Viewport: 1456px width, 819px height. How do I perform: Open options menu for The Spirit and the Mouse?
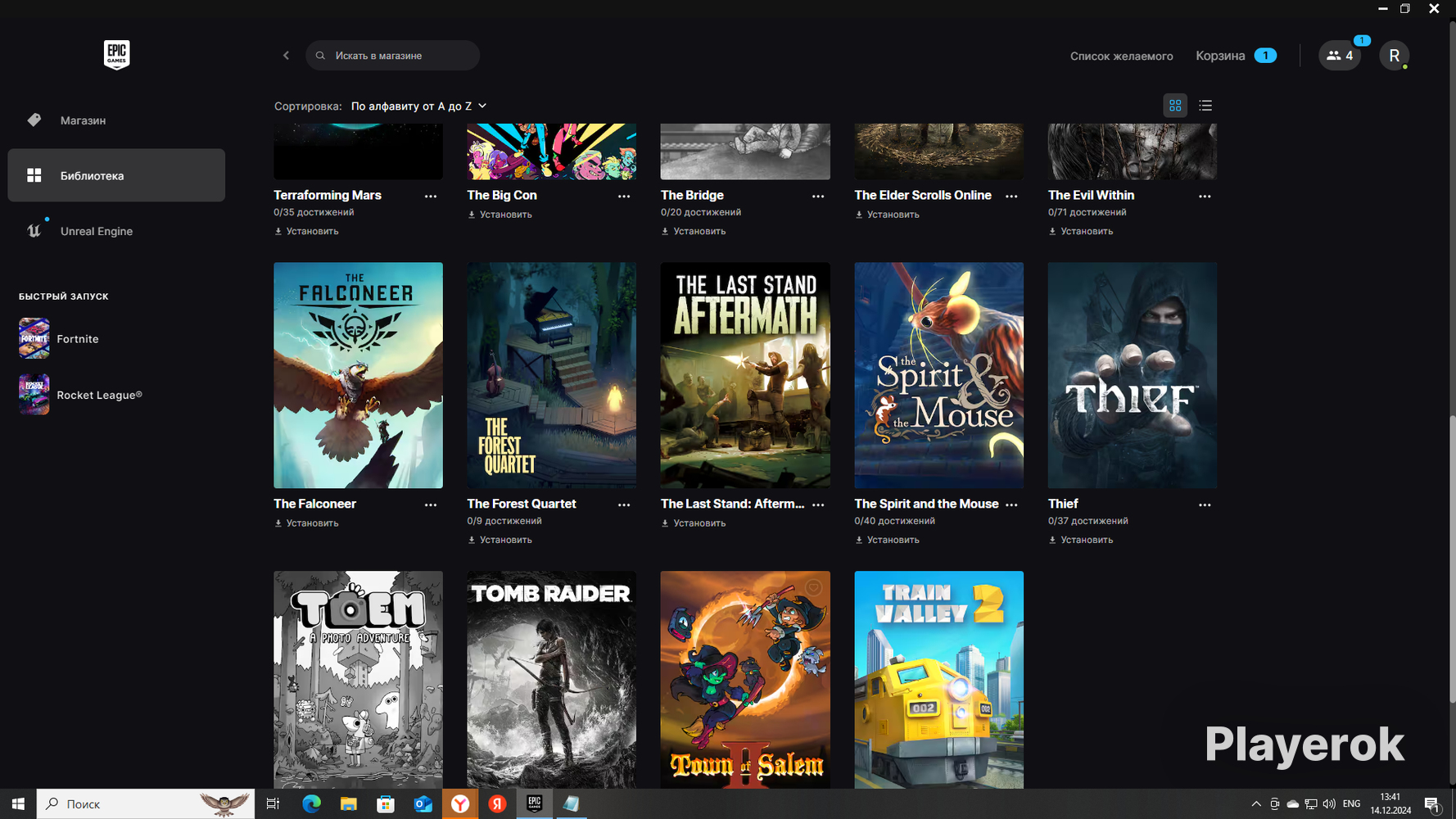coord(1011,505)
